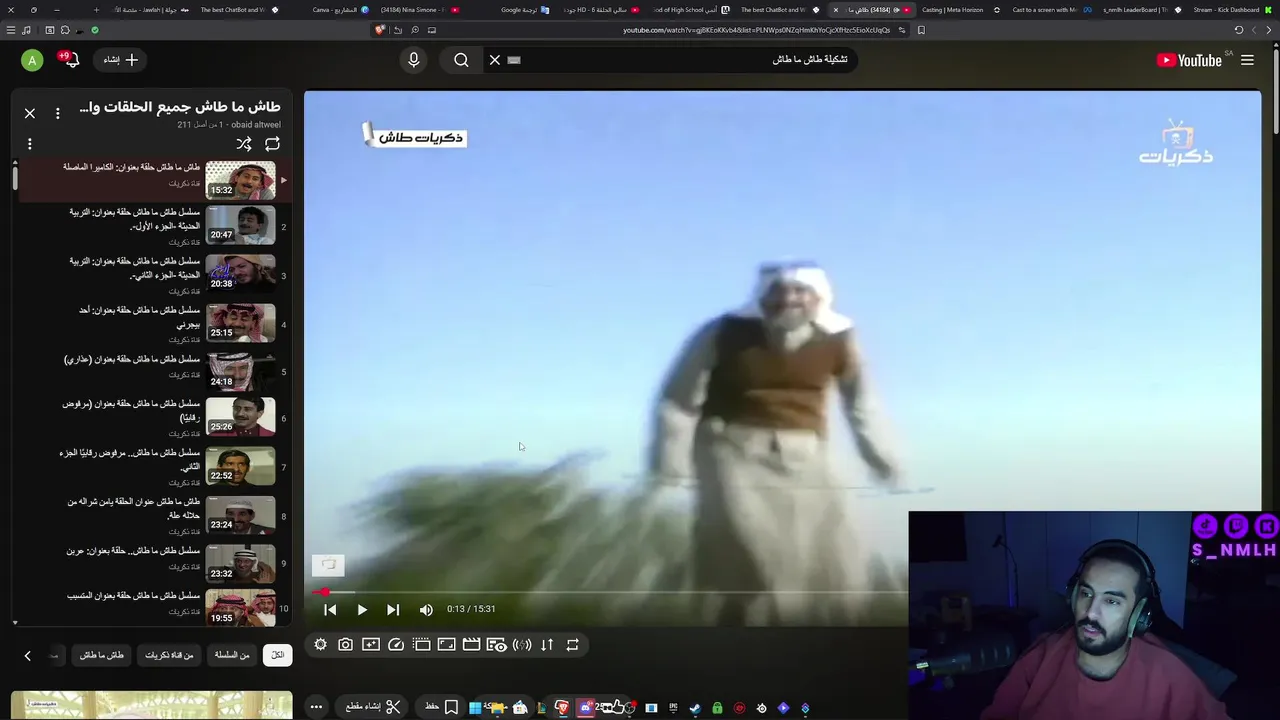1280x720 pixels.
Task: Toggle repeat loop for the playlist
Action: click(272, 144)
